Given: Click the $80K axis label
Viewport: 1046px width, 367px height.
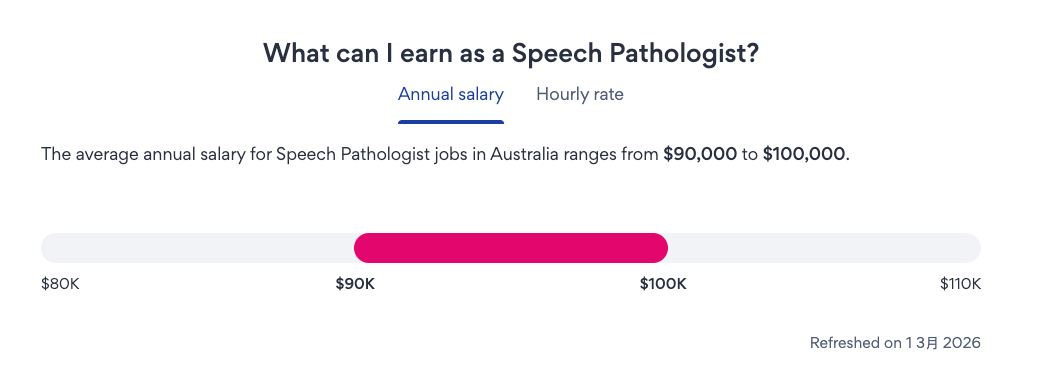Looking at the screenshot, I should pos(60,284).
